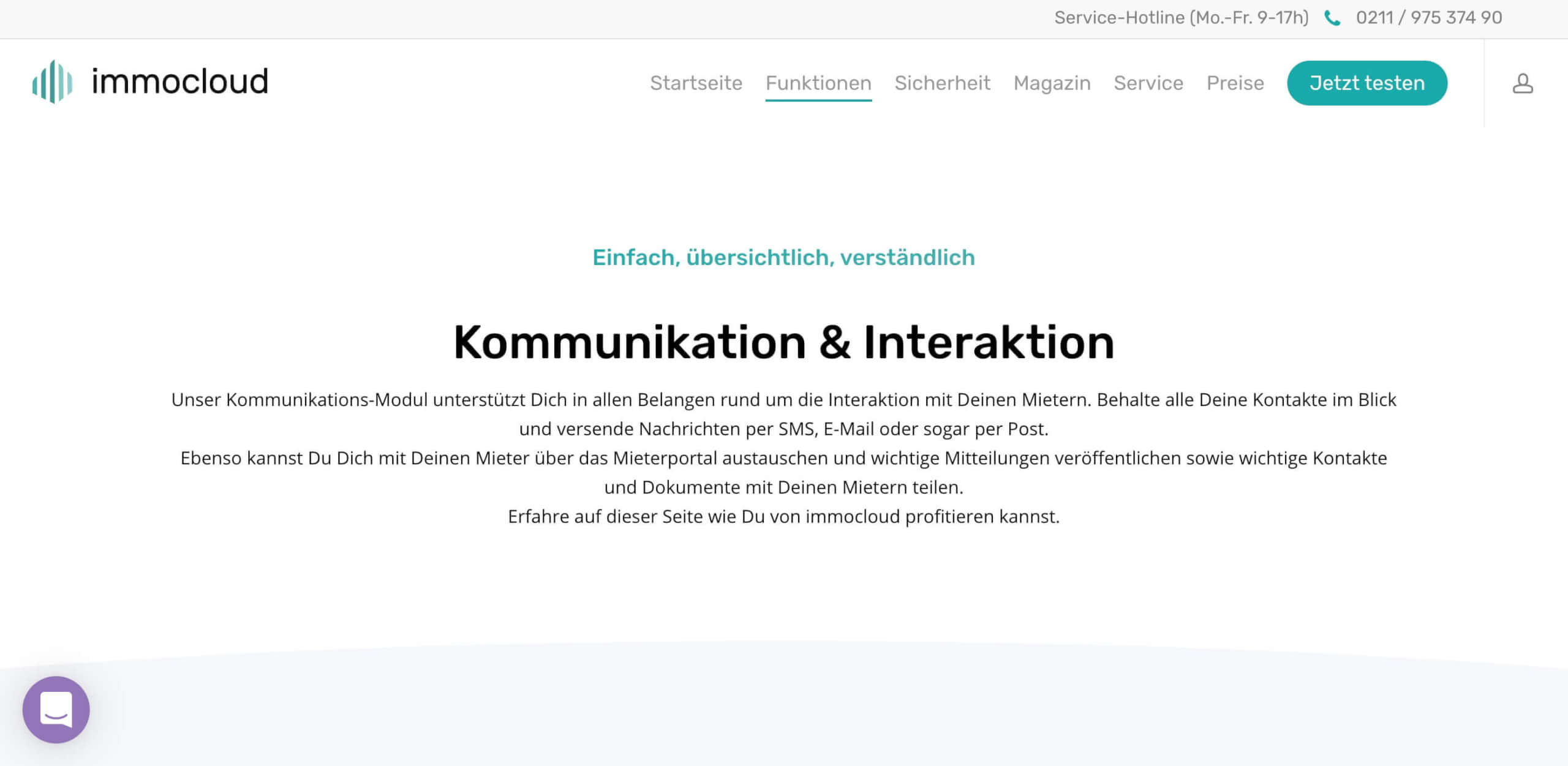Click the line beginning 'Unser Kommunikations-Modul unterstützt'
This screenshot has width=1568, height=766.
point(783,399)
